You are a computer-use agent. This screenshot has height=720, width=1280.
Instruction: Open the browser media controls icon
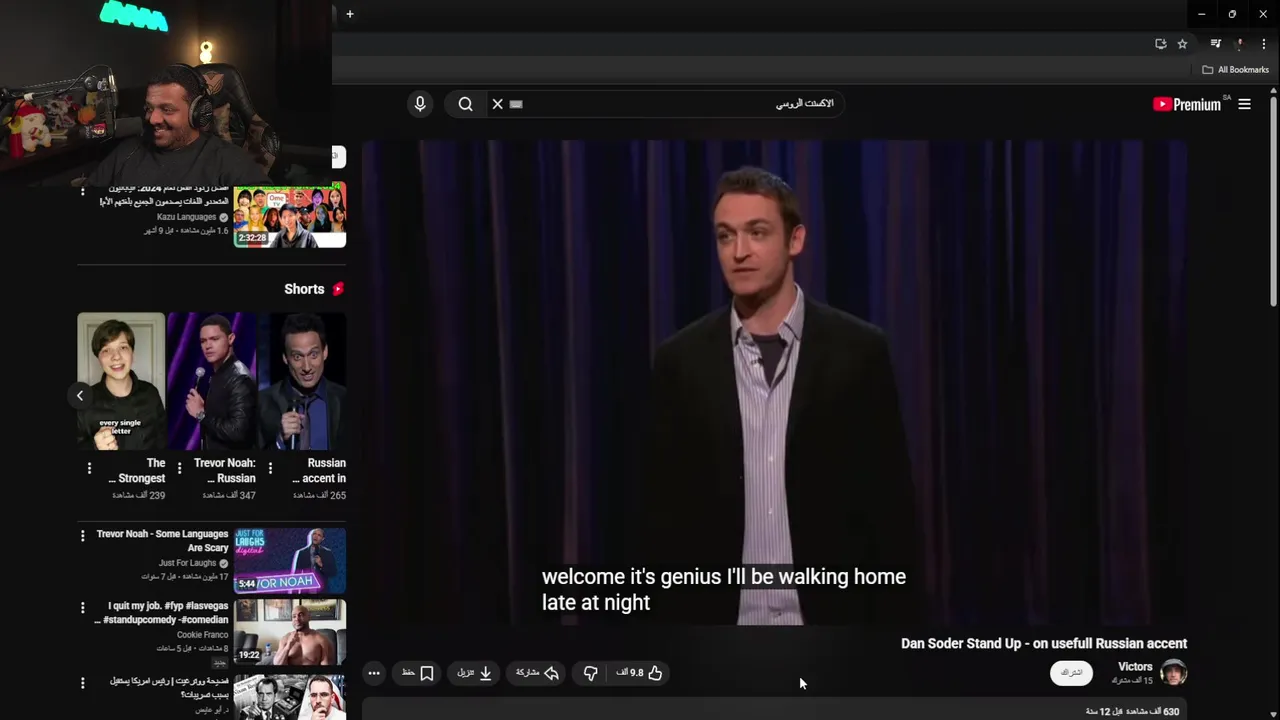(1216, 44)
